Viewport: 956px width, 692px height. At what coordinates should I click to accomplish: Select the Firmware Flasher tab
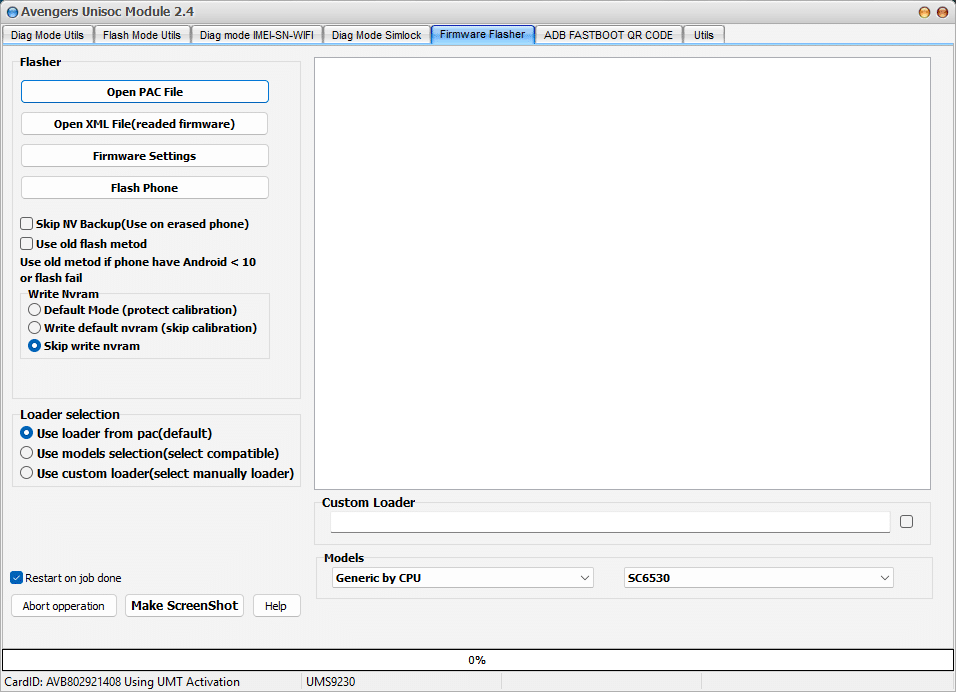tap(482, 34)
